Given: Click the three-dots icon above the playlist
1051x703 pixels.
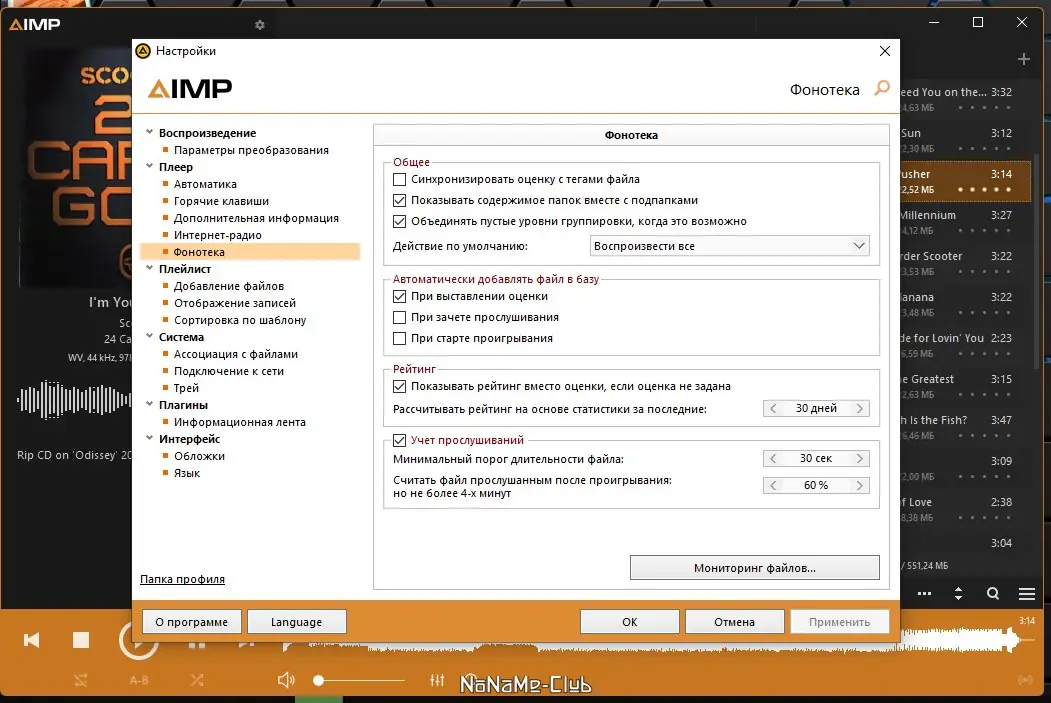Looking at the screenshot, I should [x=925, y=593].
